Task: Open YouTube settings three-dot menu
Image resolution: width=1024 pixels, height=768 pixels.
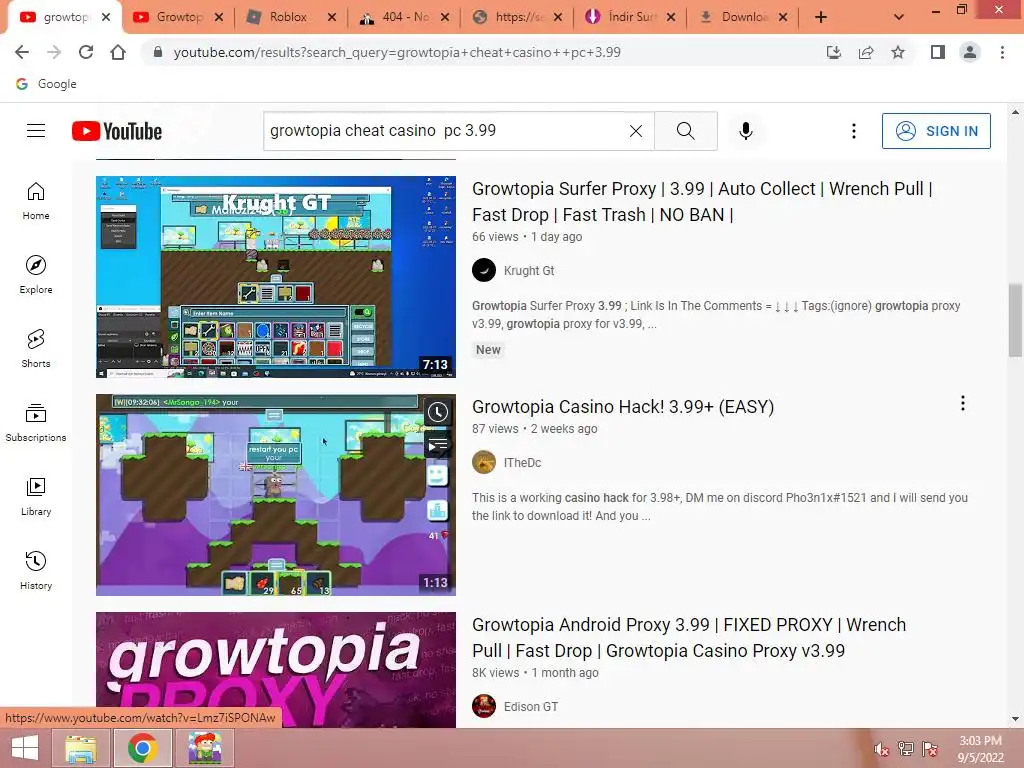Action: [x=854, y=131]
